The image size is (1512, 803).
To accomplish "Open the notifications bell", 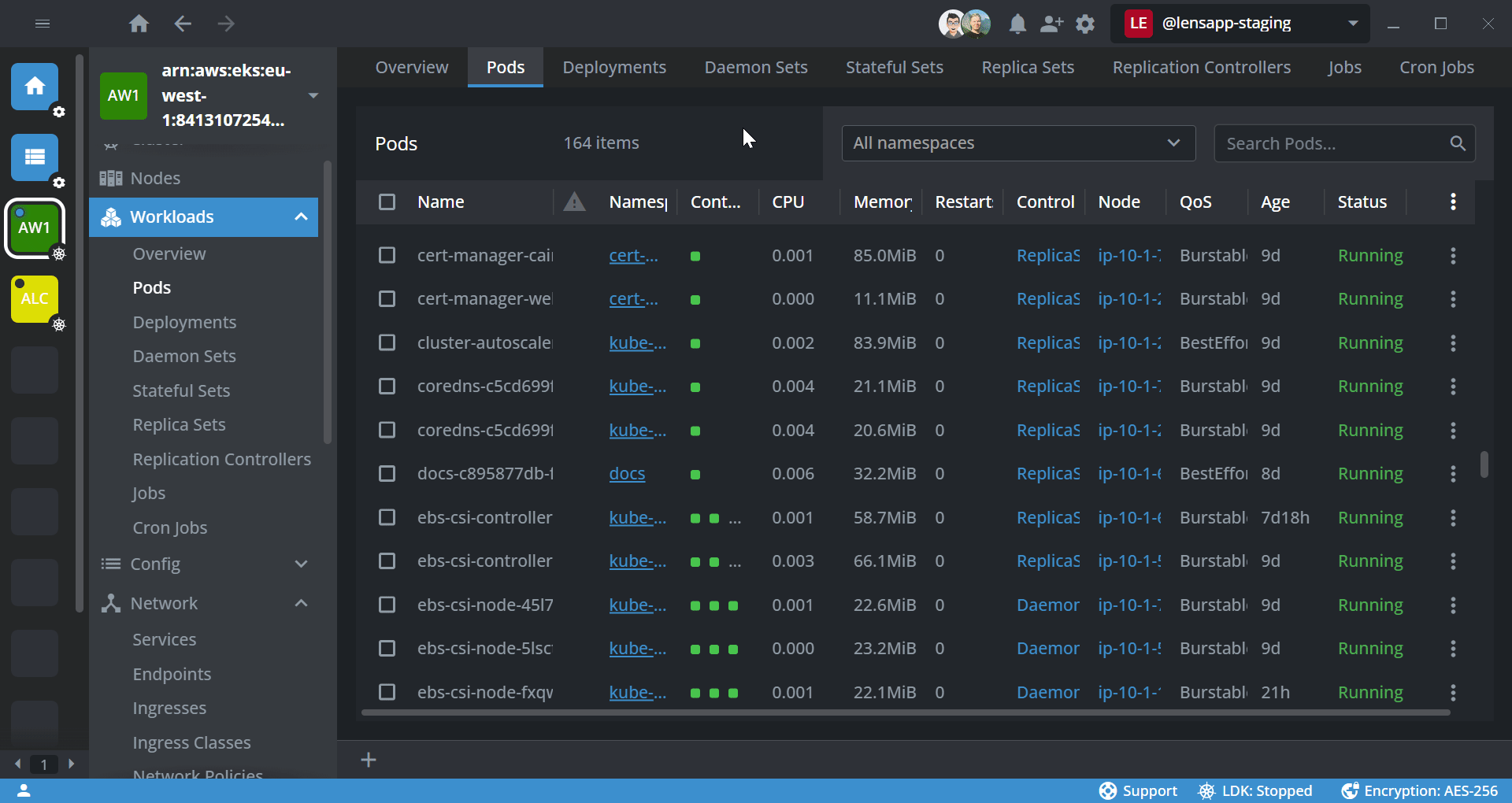I will [1017, 24].
